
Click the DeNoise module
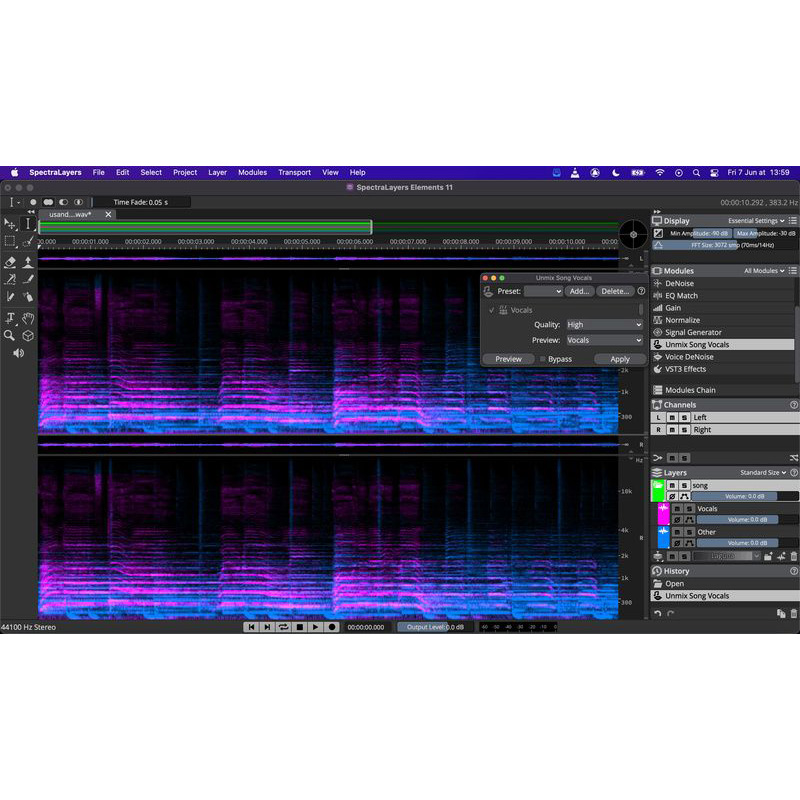tap(722, 283)
